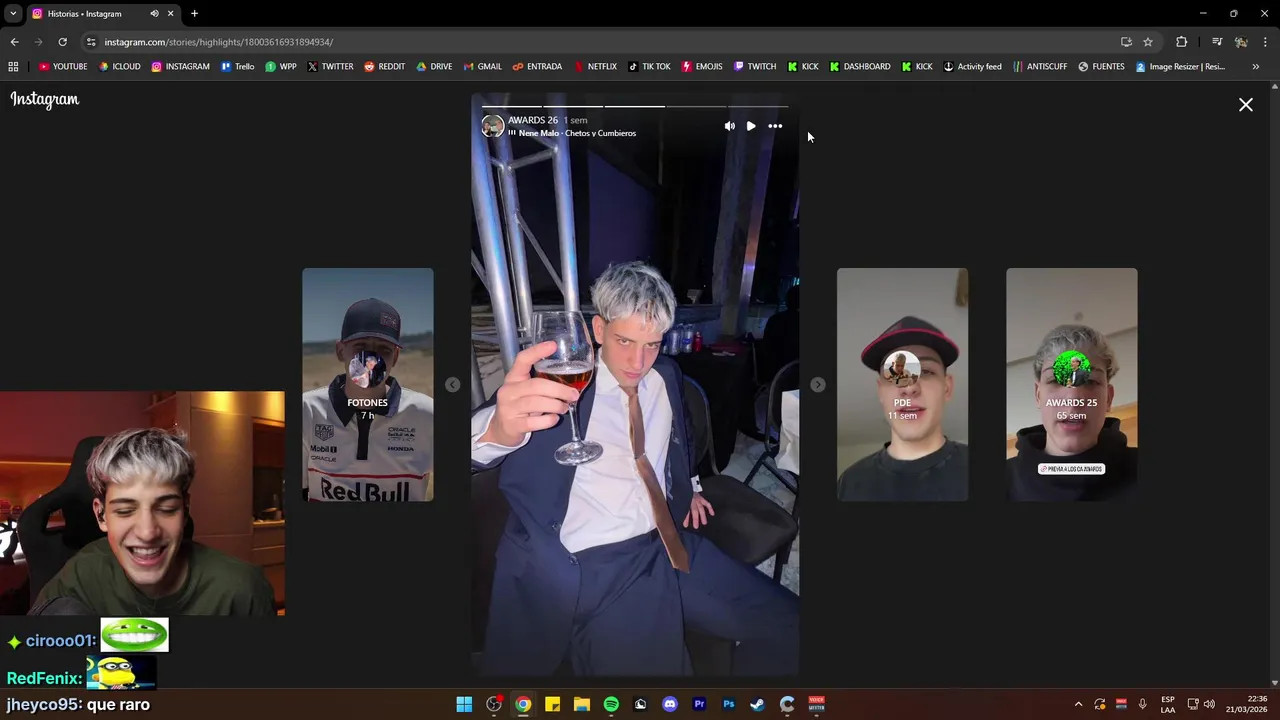
Task: Mute the Instagram story audio
Action: [729, 126]
